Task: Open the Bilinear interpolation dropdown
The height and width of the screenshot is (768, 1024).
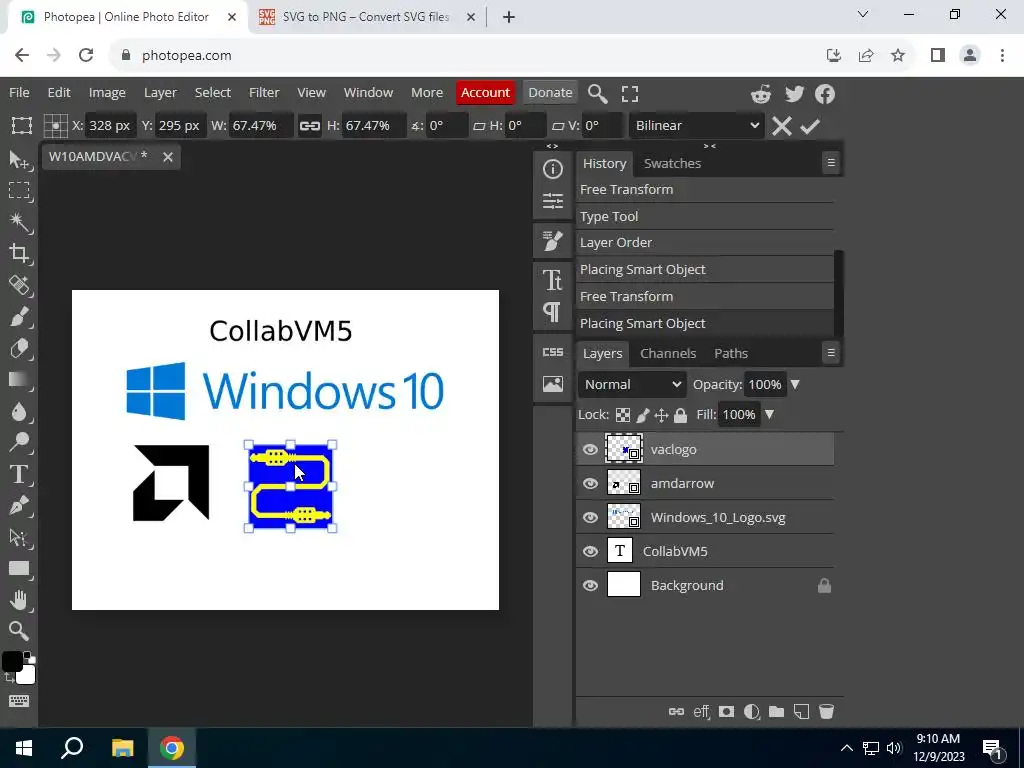Action: pos(697,125)
